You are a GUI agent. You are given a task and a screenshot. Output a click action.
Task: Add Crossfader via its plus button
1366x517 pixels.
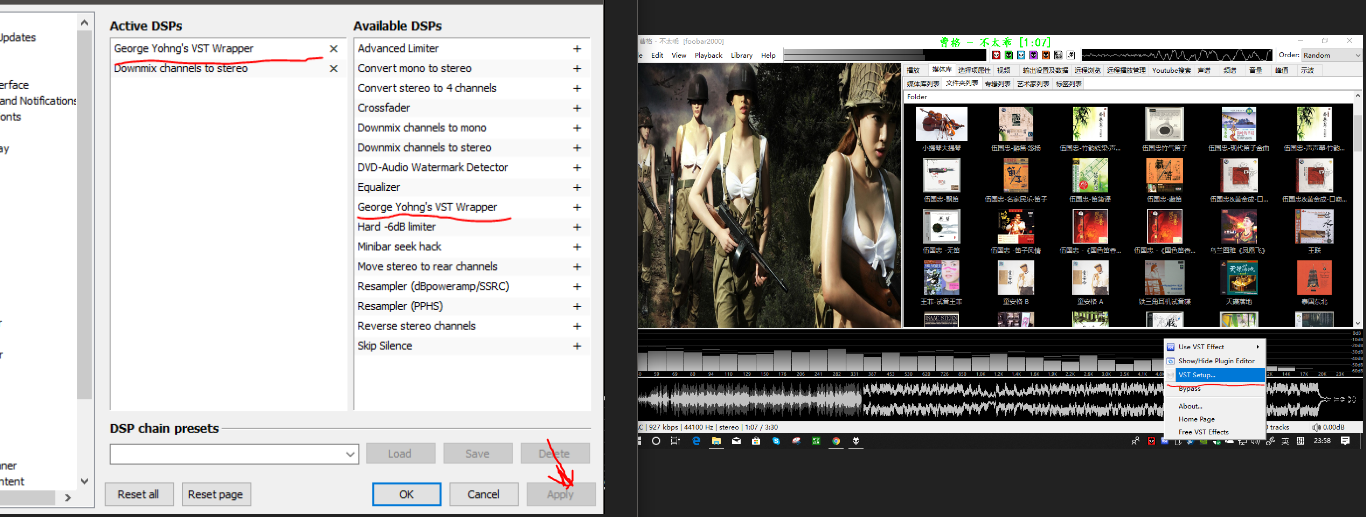[576, 108]
